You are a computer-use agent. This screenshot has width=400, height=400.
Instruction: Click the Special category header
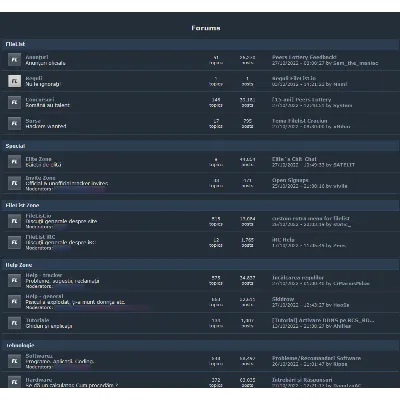tap(200, 146)
